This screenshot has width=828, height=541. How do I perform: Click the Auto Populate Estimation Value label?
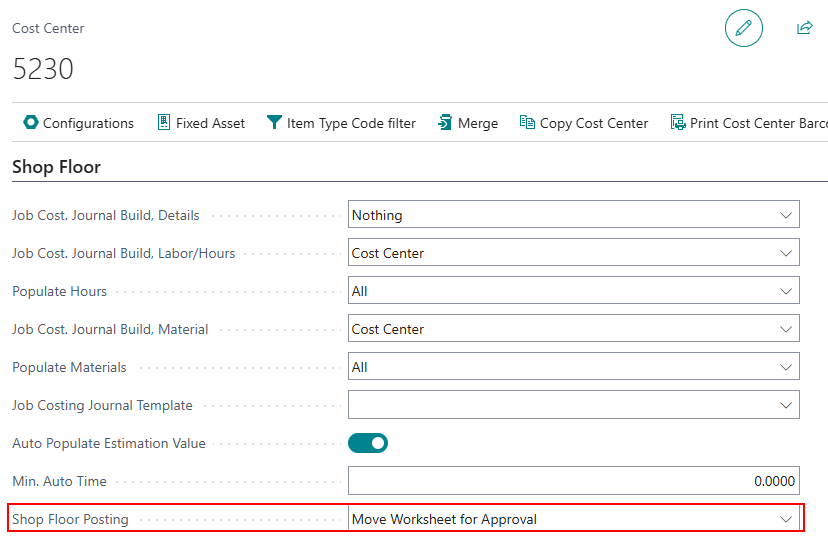coord(109,443)
